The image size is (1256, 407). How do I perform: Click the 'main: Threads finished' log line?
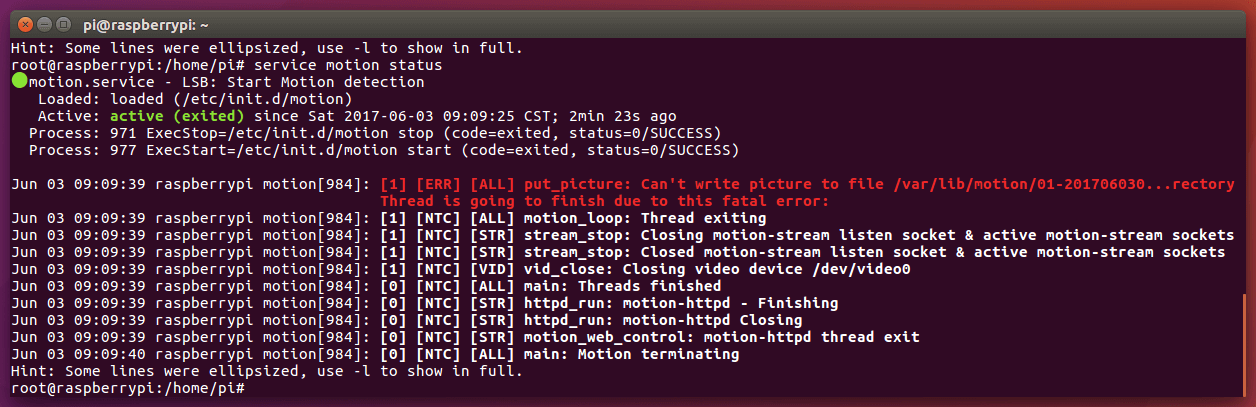coord(622,286)
